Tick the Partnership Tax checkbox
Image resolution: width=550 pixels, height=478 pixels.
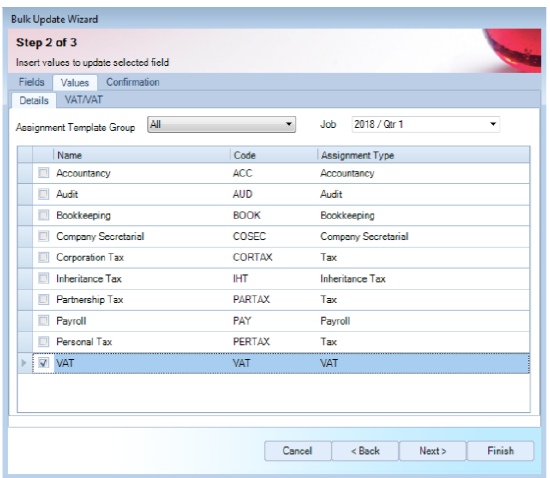(x=43, y=299)
